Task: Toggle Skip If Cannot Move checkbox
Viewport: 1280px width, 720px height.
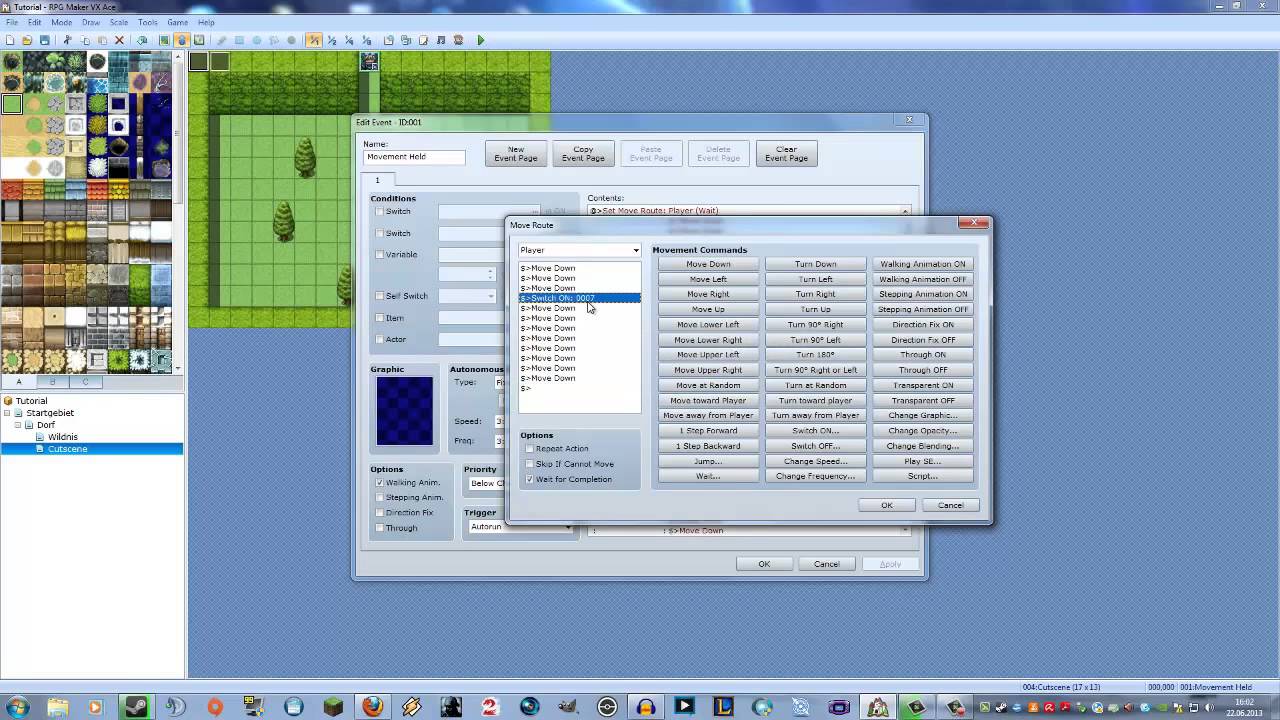Action: point(529,464)
